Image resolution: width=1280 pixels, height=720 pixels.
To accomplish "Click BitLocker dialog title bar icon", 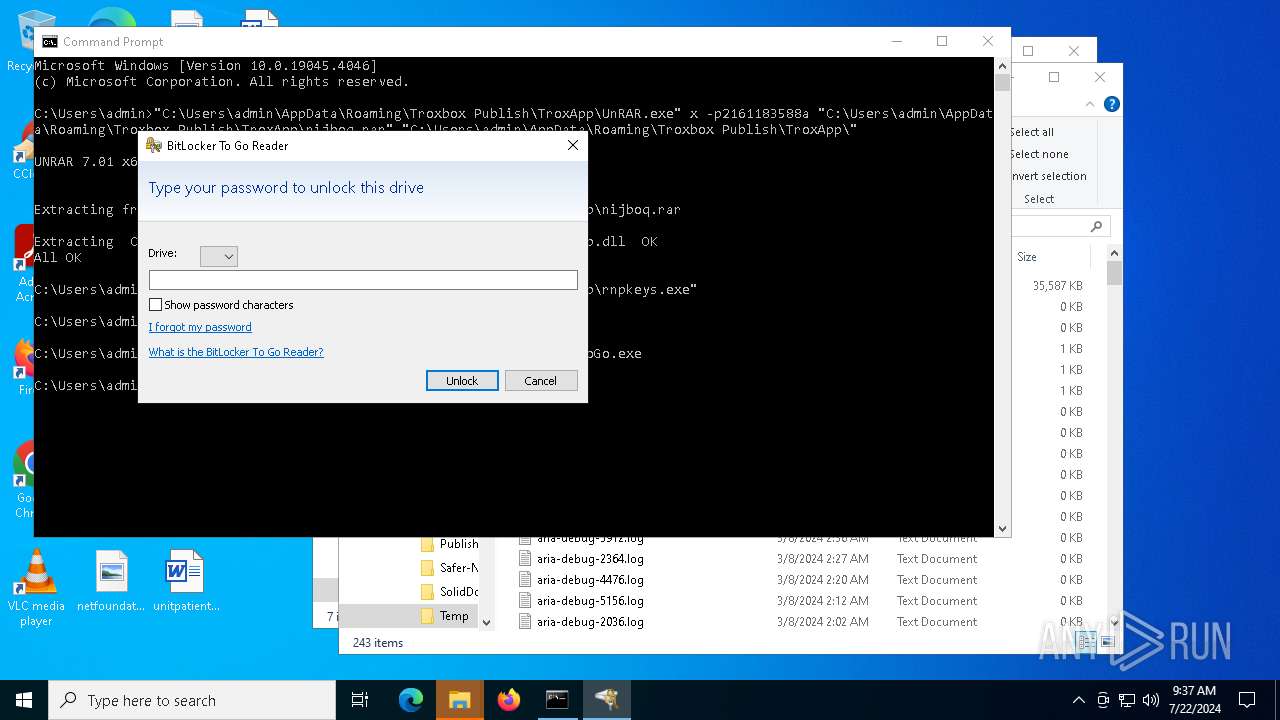I will coord(154,145).
